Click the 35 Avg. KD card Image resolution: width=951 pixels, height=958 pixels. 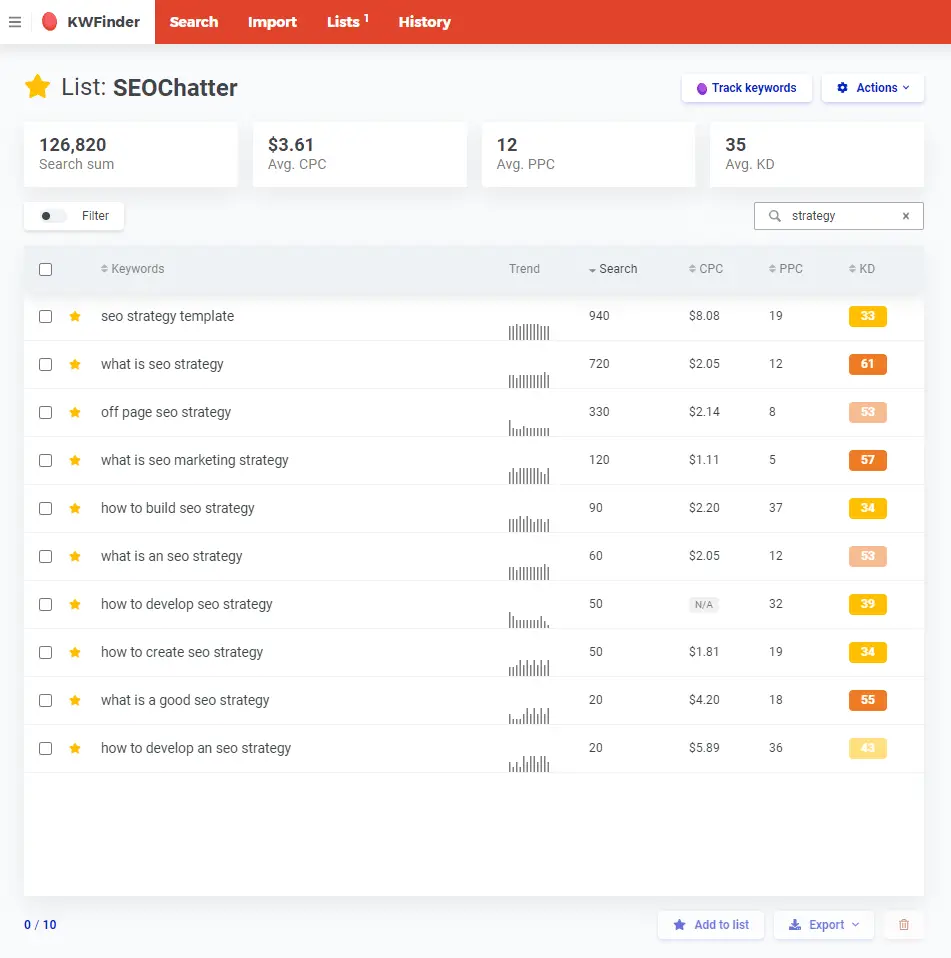coord(817,154)
